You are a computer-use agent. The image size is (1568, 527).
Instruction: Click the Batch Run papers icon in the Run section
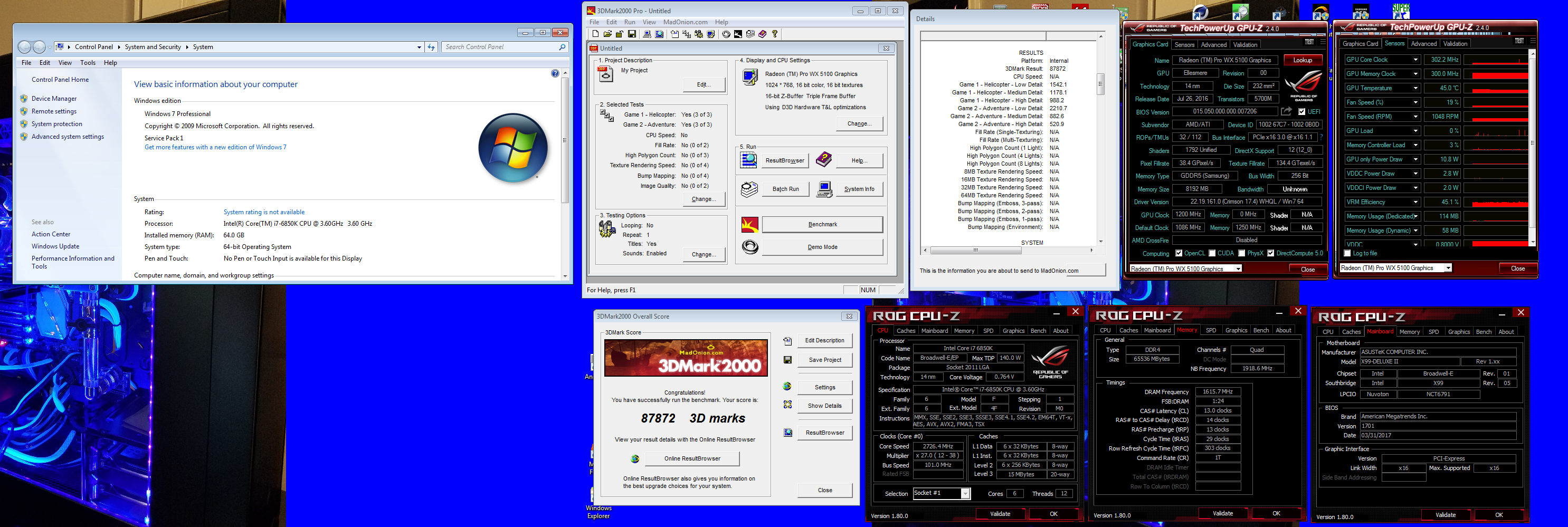[x=749, y=189]
